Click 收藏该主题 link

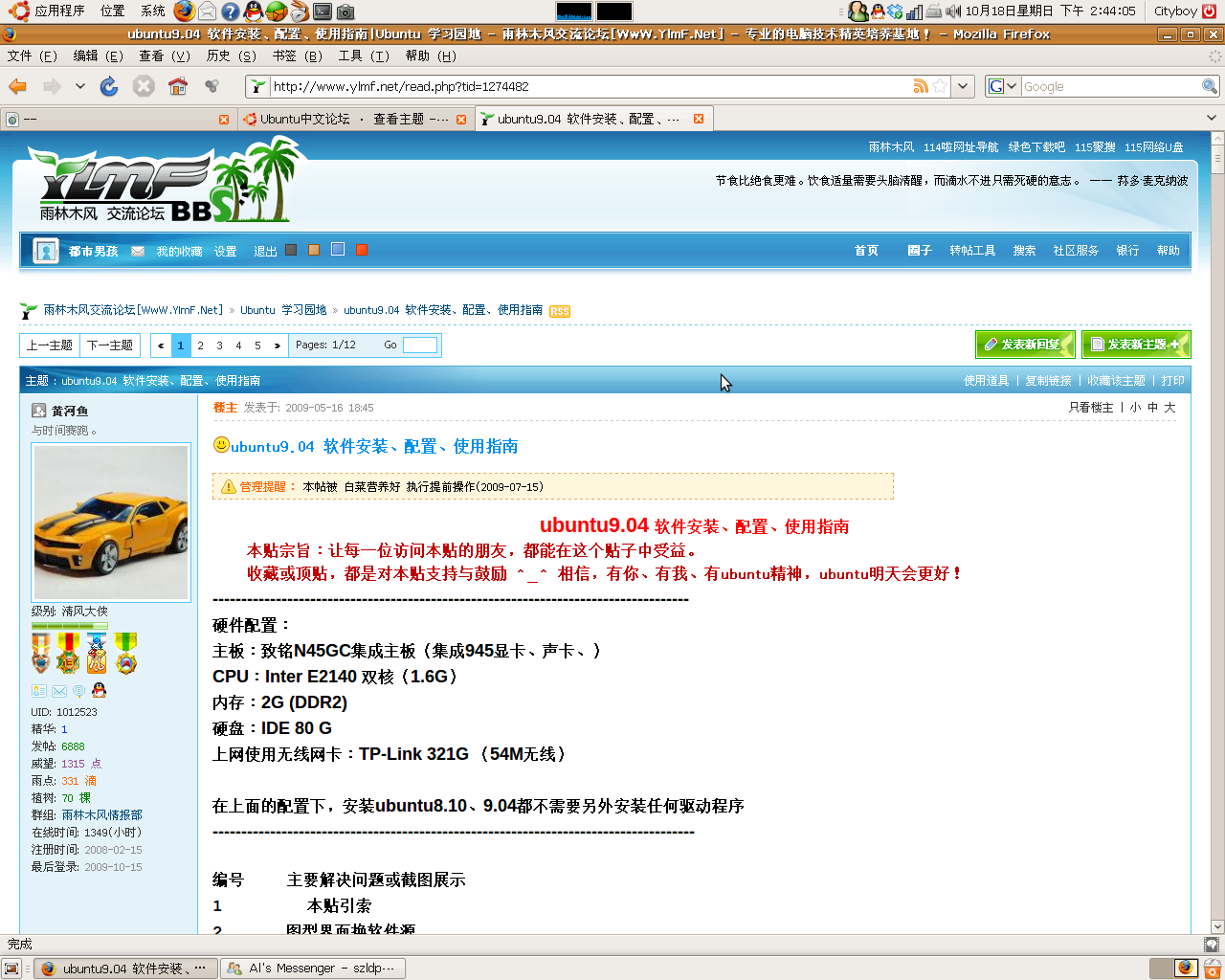1116,381
